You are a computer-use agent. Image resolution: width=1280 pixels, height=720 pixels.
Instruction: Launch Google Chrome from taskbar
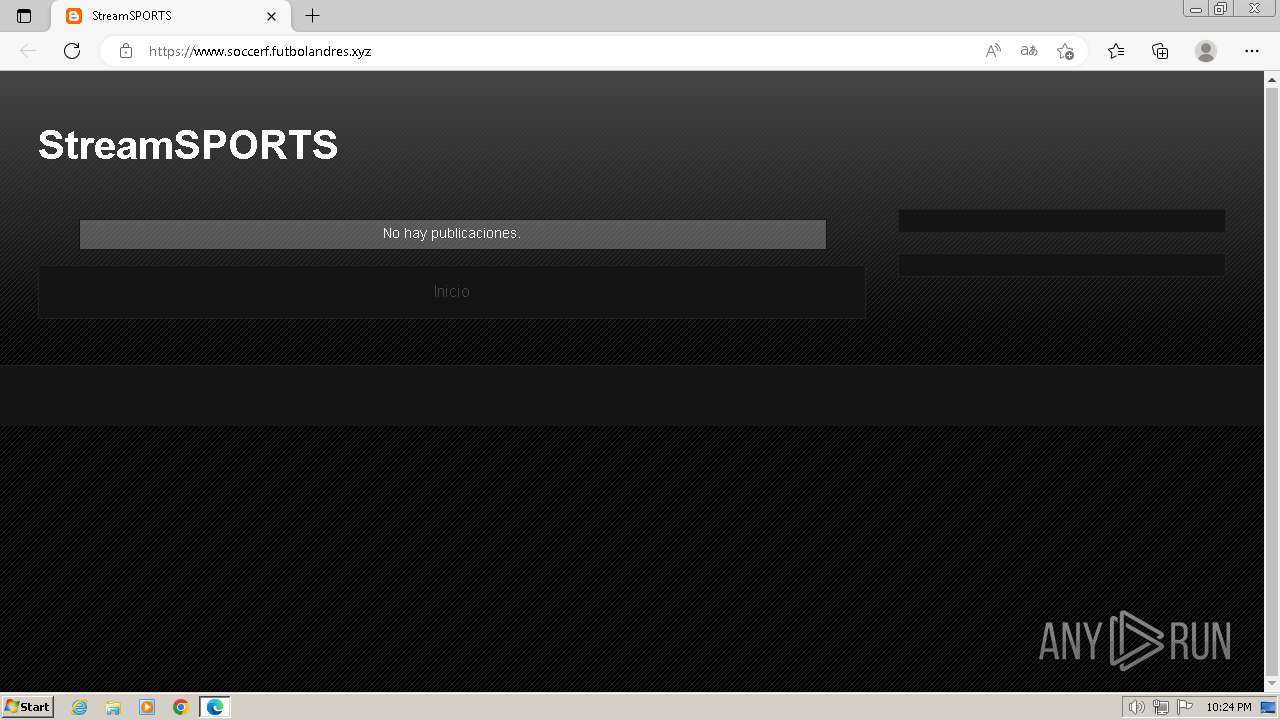click(181, 707)
